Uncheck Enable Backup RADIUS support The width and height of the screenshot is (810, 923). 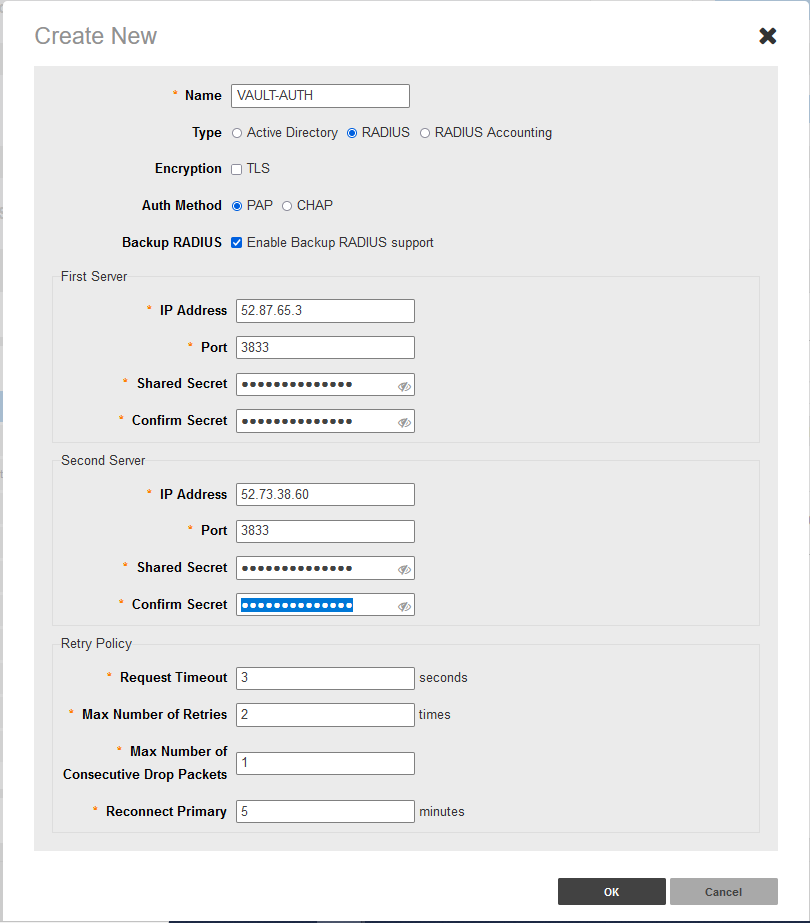coord(237,243)
